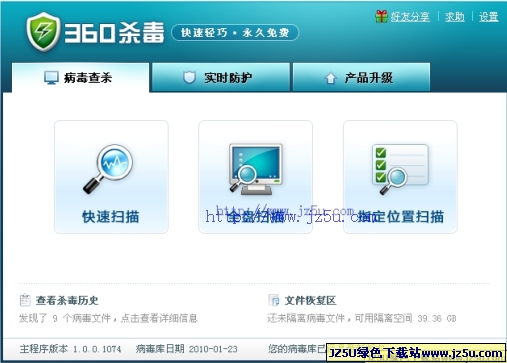Click 病毒库日期 2010-01-23 status text
The width and height of the screenshot is (507, 363).
coord(187,349)
